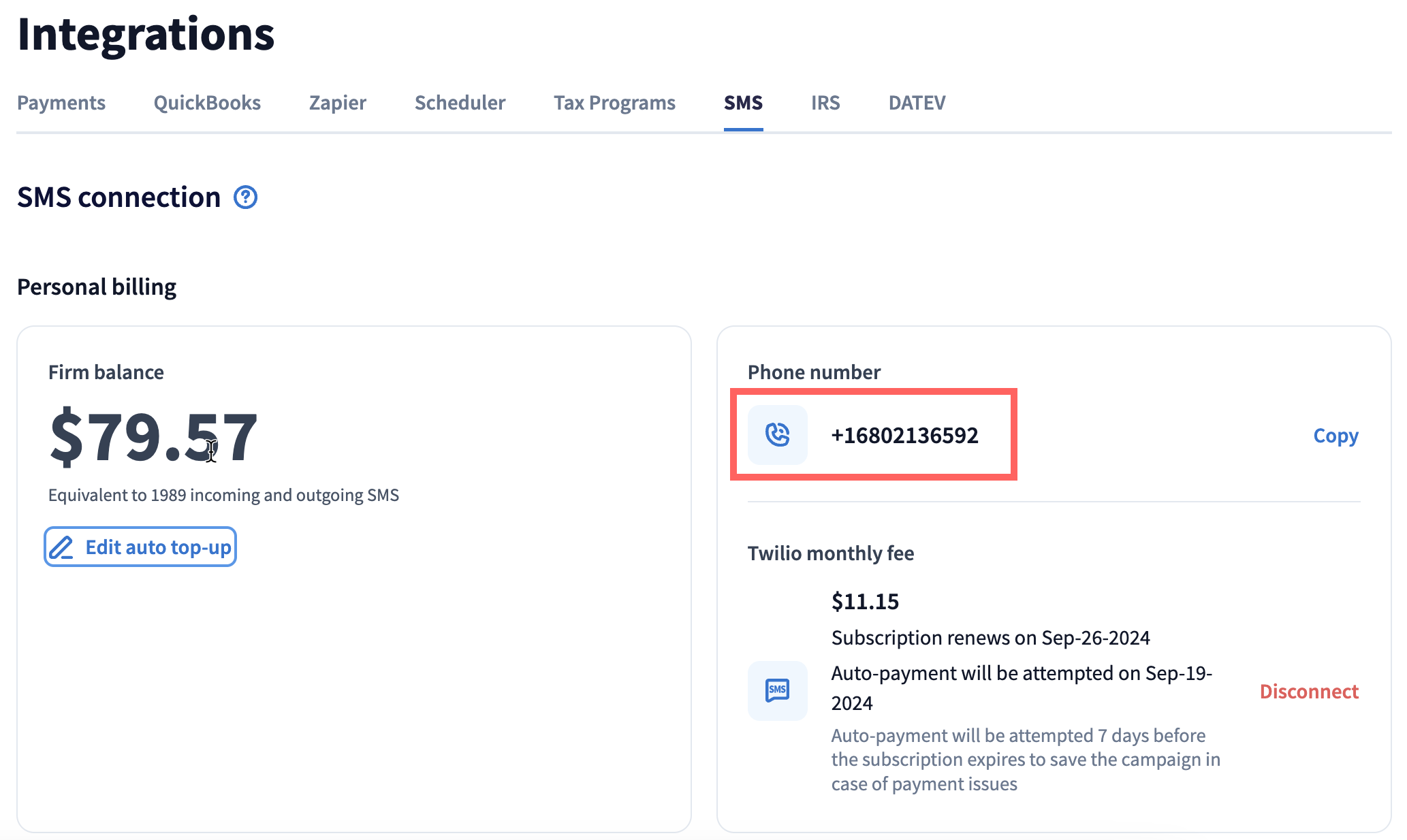1407x840 pixels.
Task: Open the Payments tab
Action: (61, 103)
